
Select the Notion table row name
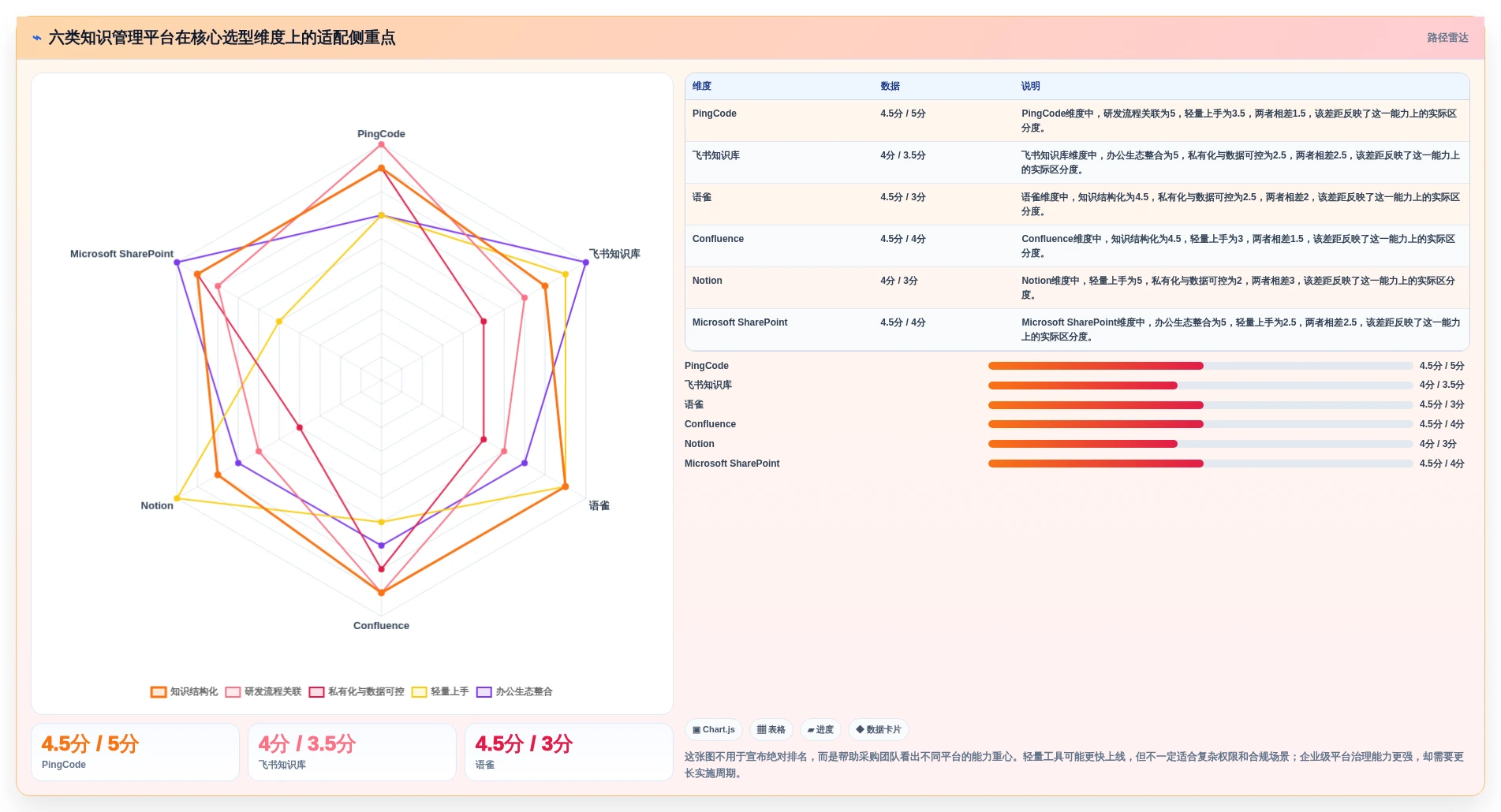(x=708, y=281)
